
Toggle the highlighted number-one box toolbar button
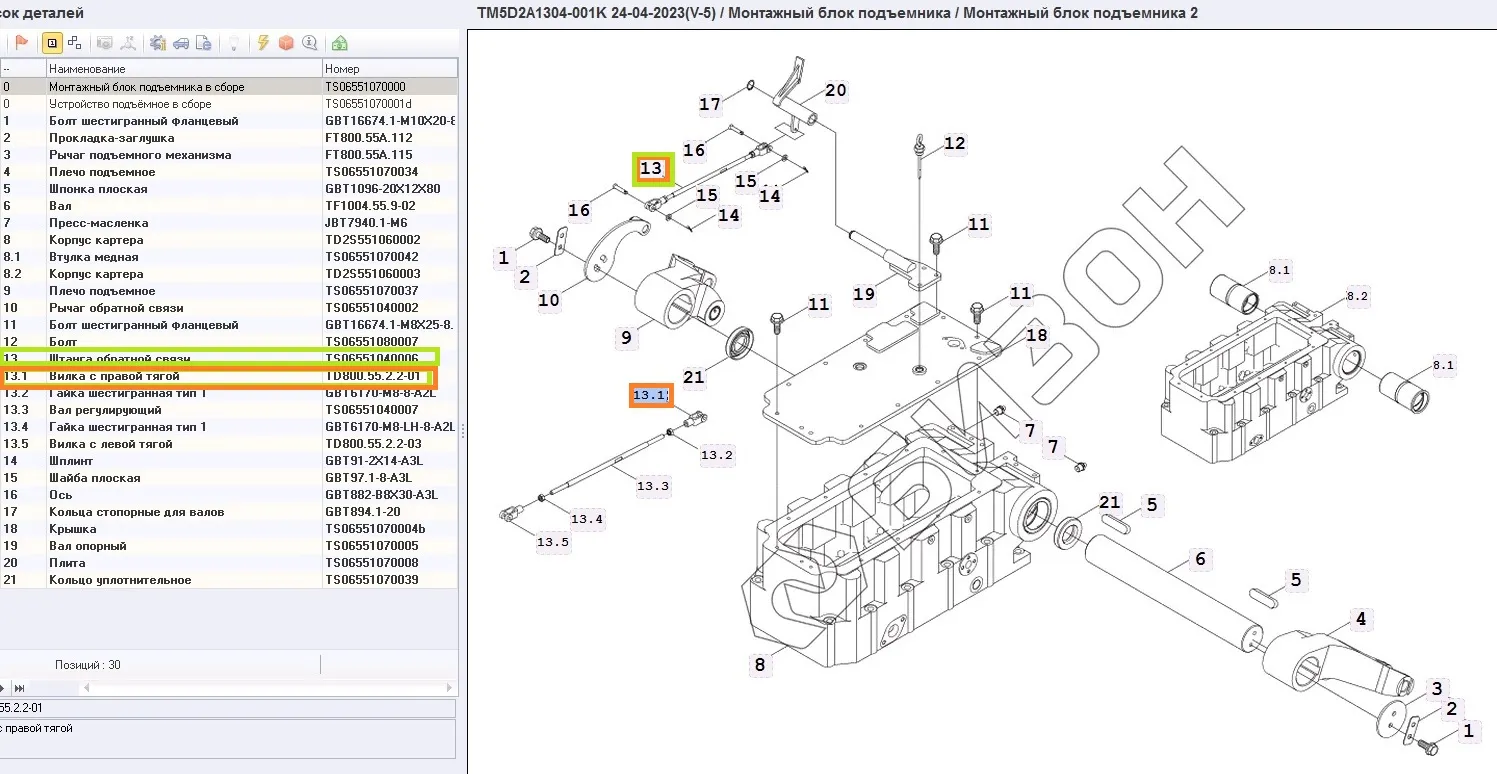pyautogui.click(x=50, y=43)
